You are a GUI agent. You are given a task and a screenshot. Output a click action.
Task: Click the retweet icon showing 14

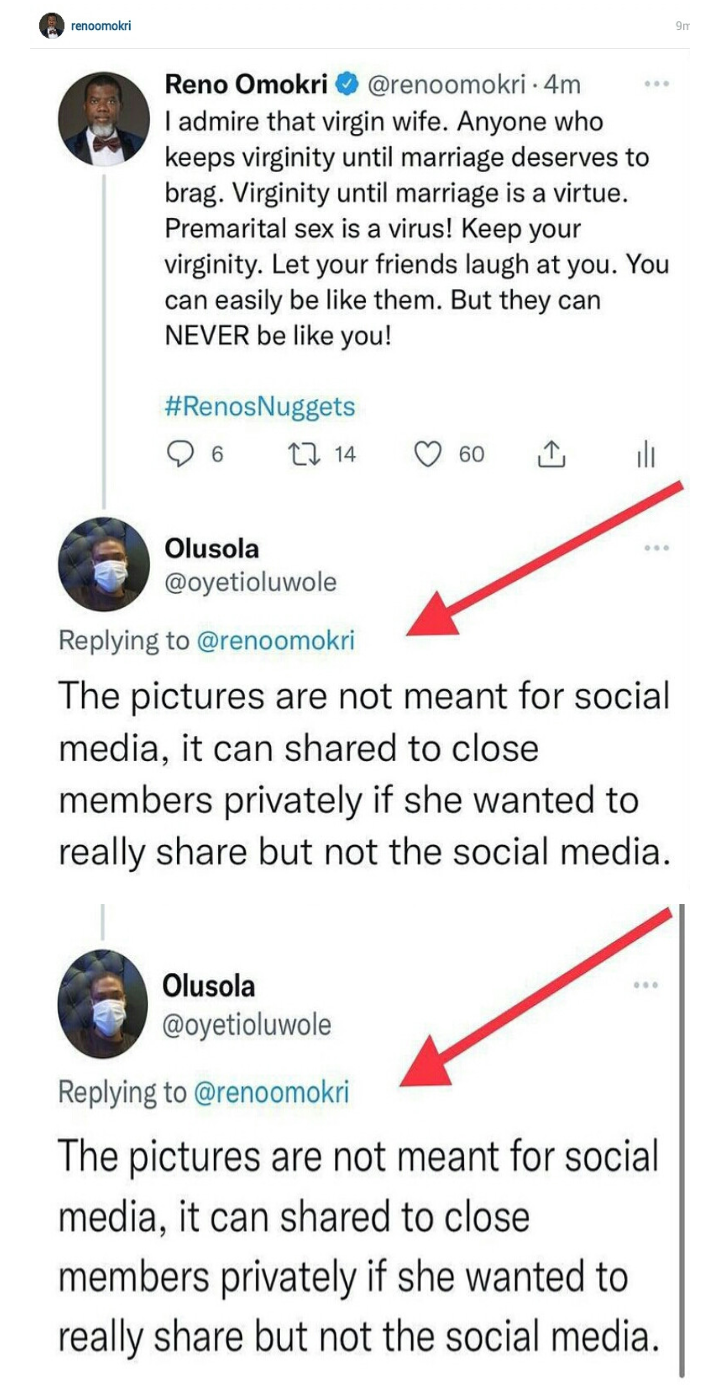299,455
